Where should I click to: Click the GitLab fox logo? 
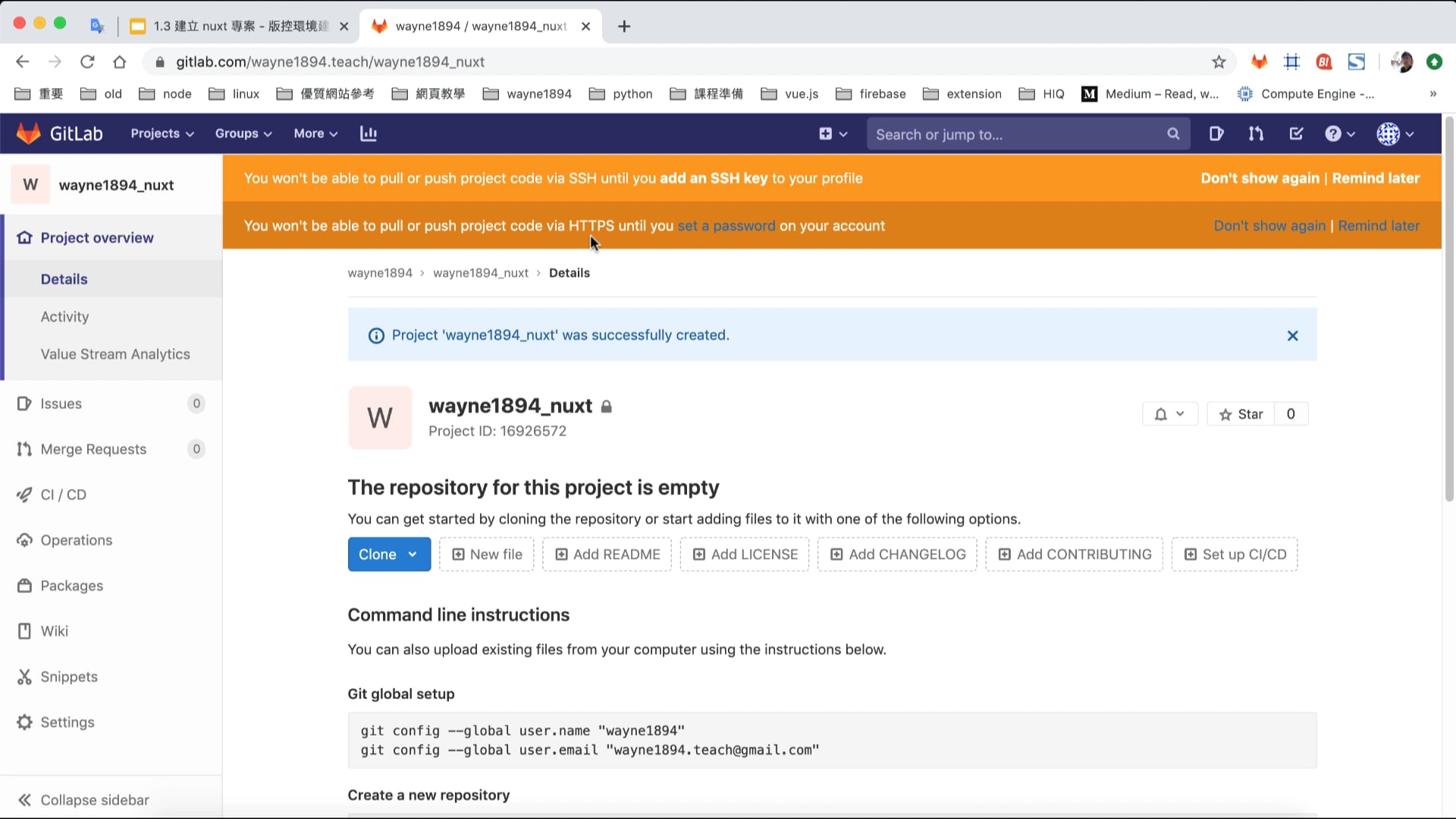pyautogui.click(x=29, y=133)
